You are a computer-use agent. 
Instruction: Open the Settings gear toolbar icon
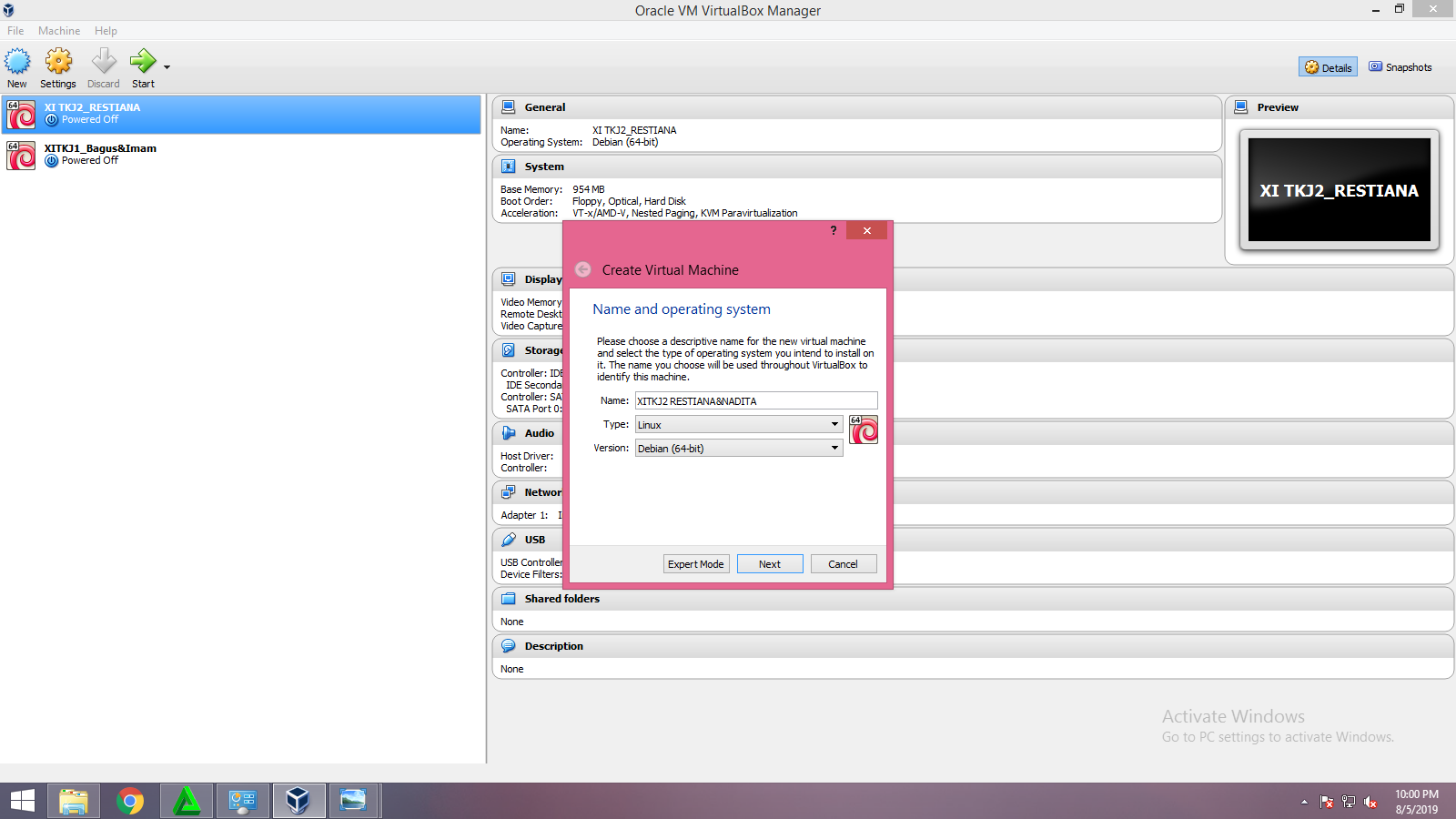pos(58,62)
